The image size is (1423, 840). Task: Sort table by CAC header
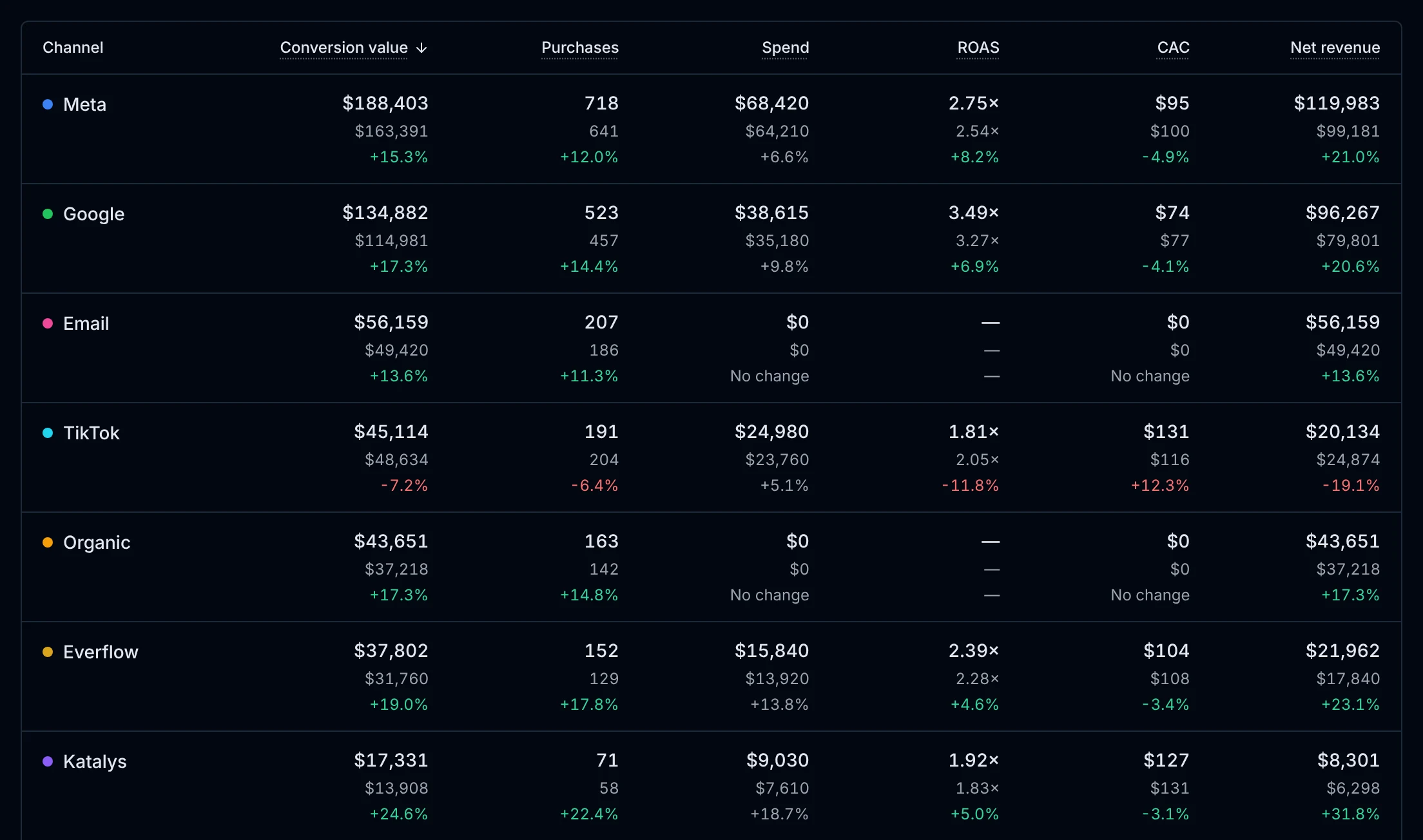[x=1173, y=48]
